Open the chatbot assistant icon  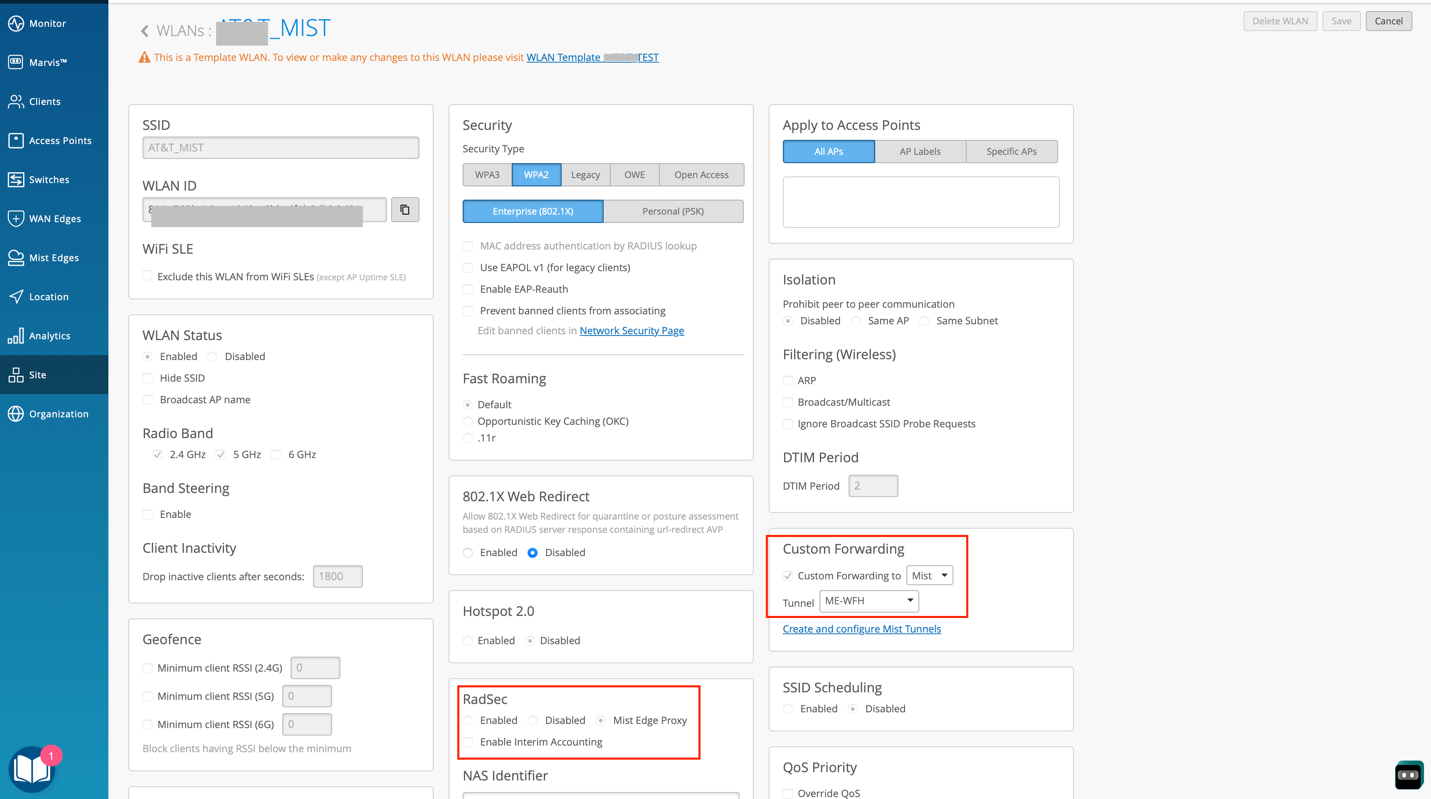point(1408,775)
